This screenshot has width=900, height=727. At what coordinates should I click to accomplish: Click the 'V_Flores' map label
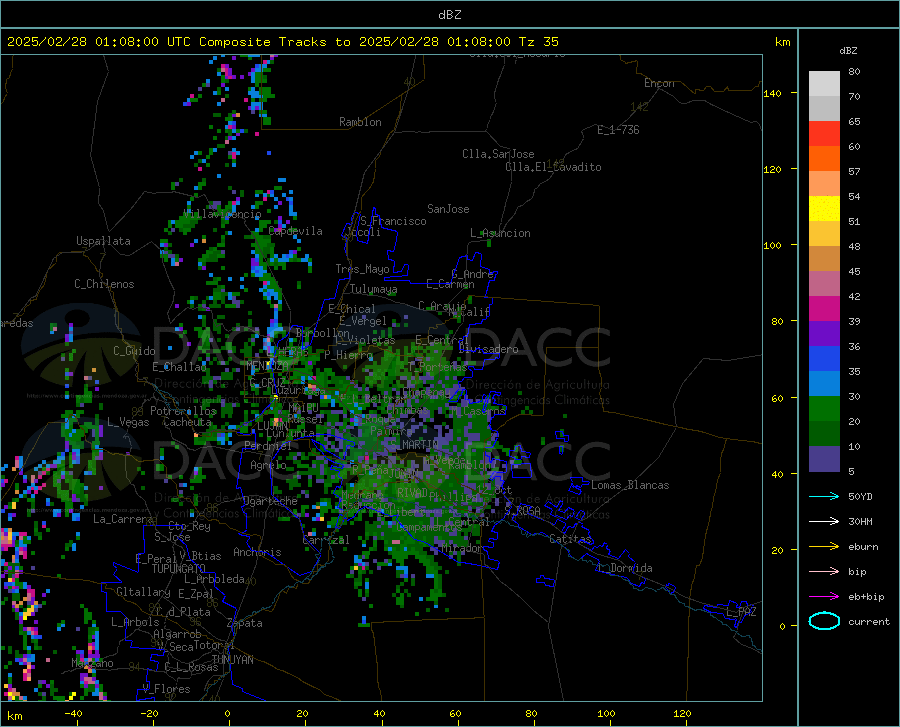[x=166, y=689]
